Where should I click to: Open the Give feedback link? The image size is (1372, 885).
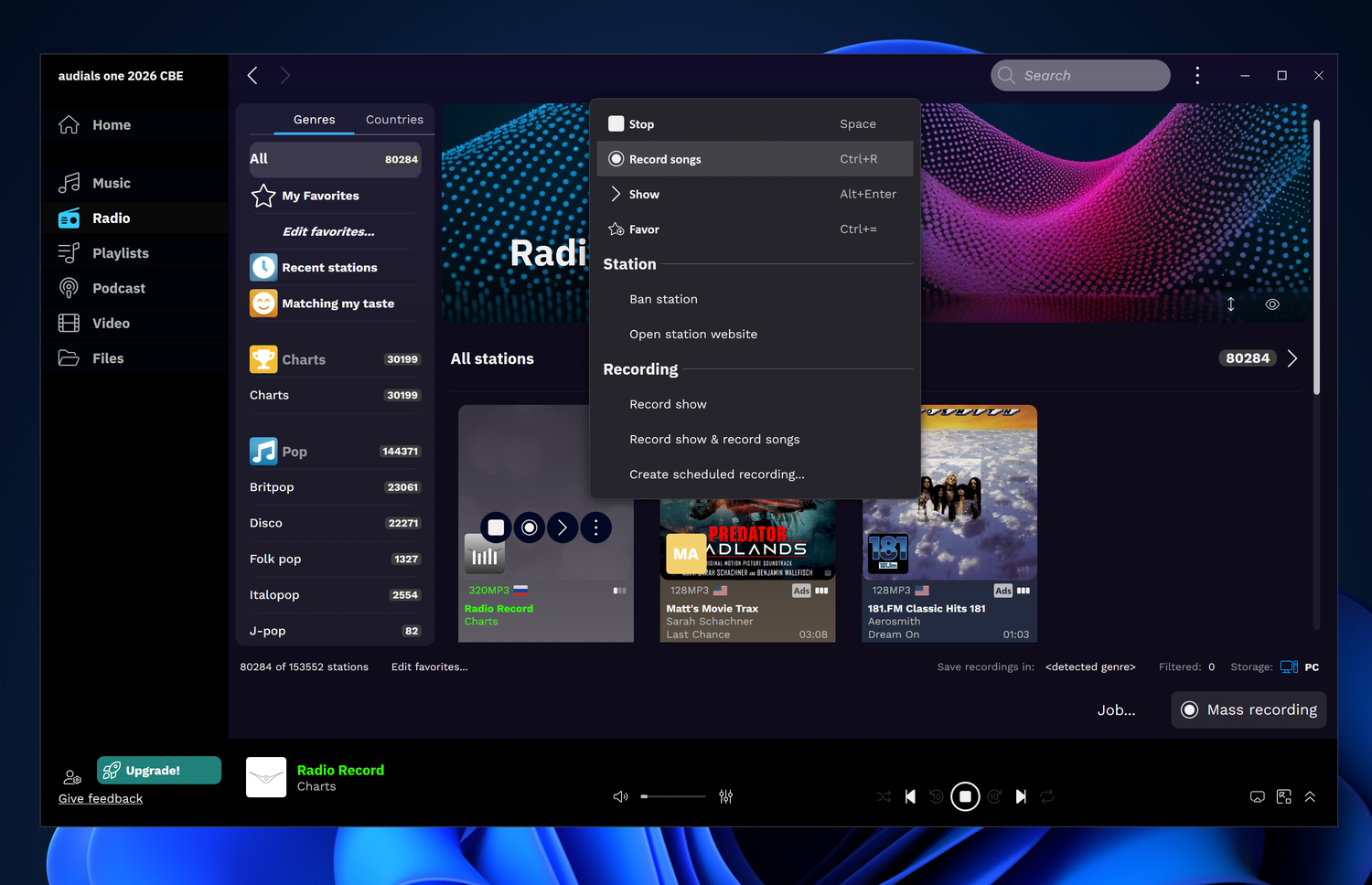pos(101,799)
